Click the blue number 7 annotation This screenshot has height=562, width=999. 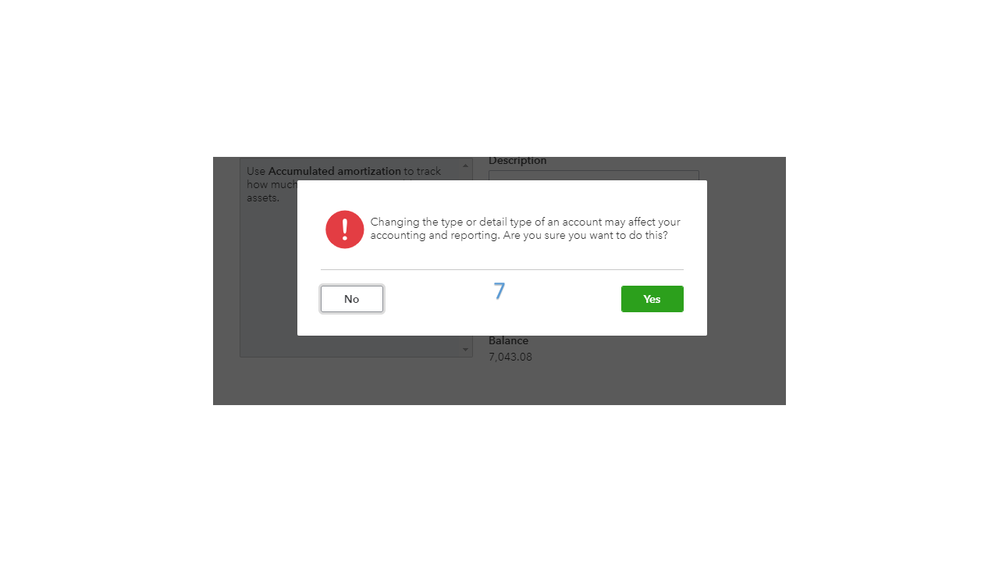[500, 291]
